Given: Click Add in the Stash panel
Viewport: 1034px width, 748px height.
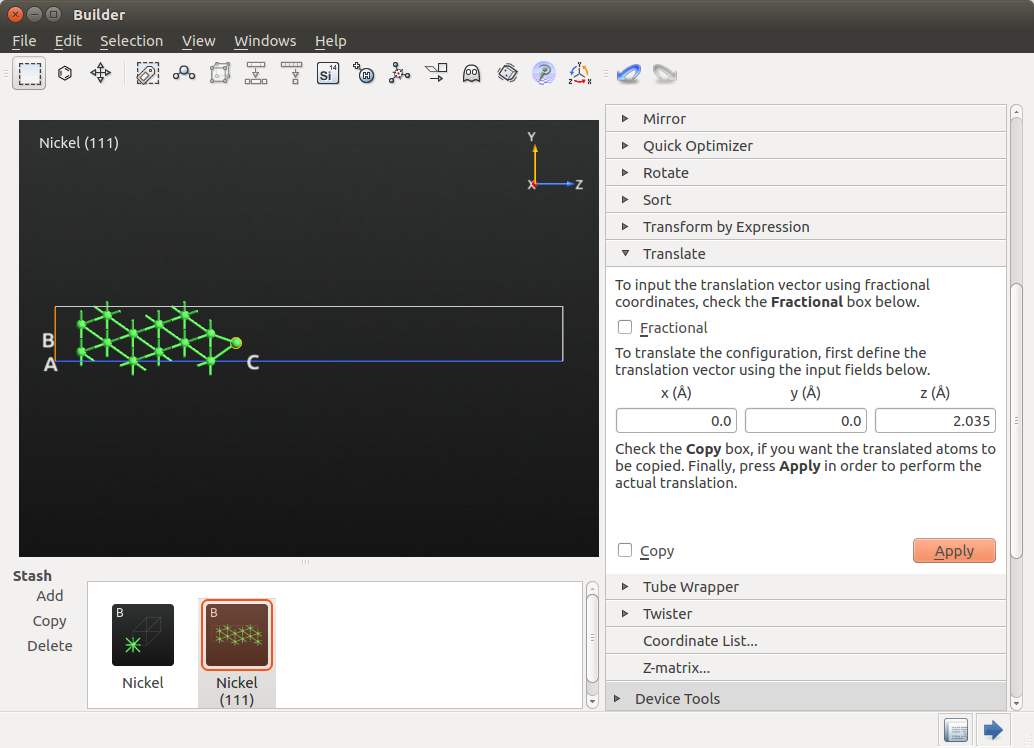Looking at the screenshot, I should pos(49,596).
